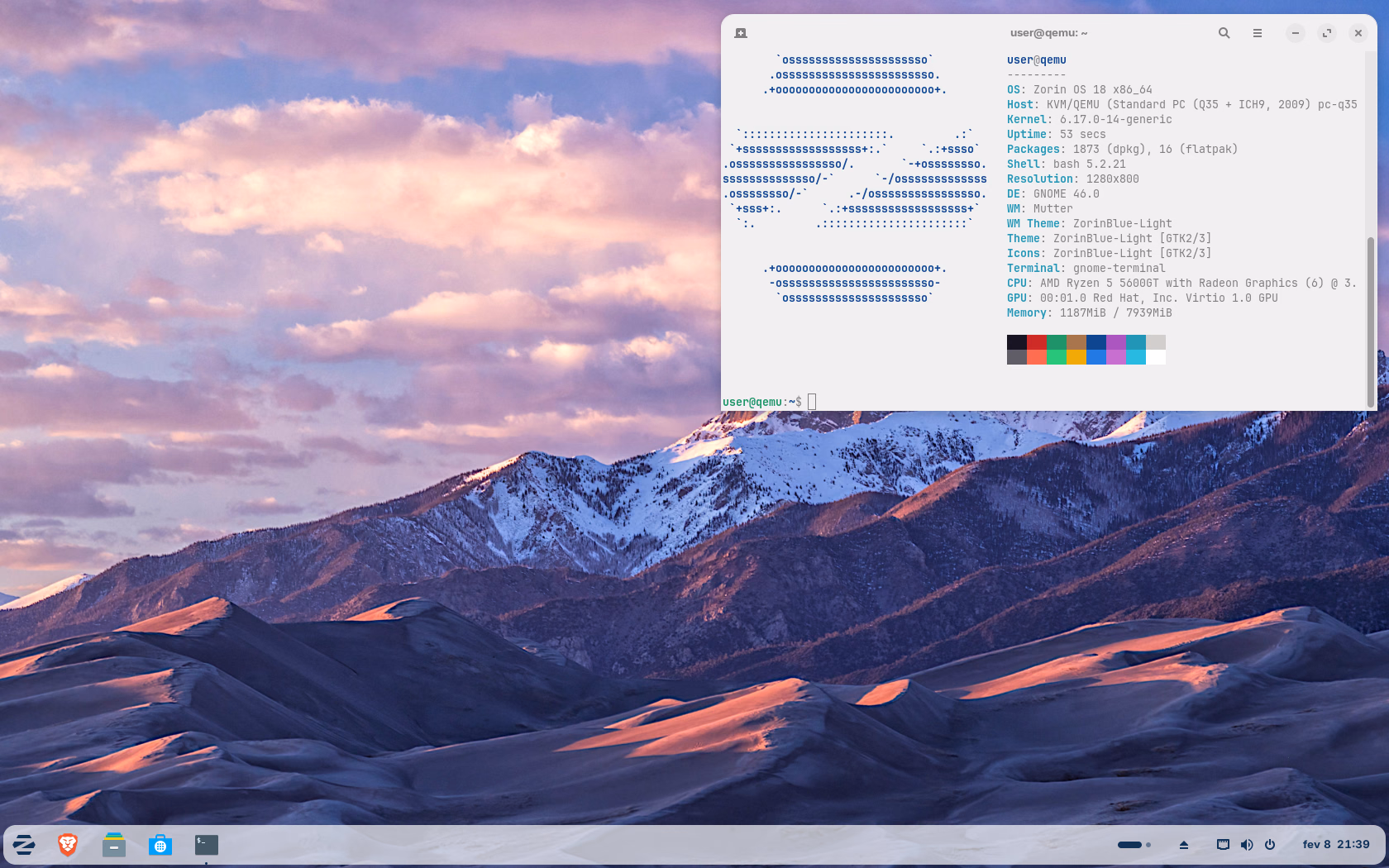This screenshot has width=1389, height=868.
Task: Click the white color block
Action: pyautogui.click(x=1156, y=357)
